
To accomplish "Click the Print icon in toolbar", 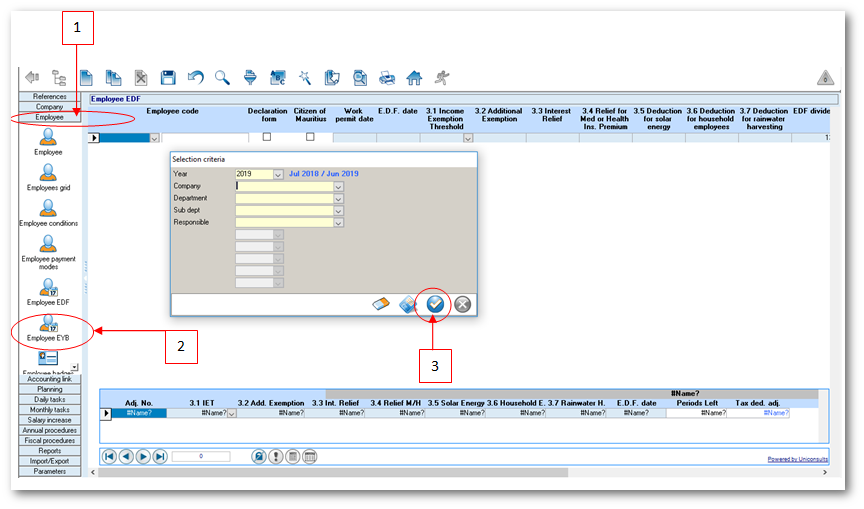I will (x=387, y=77).
